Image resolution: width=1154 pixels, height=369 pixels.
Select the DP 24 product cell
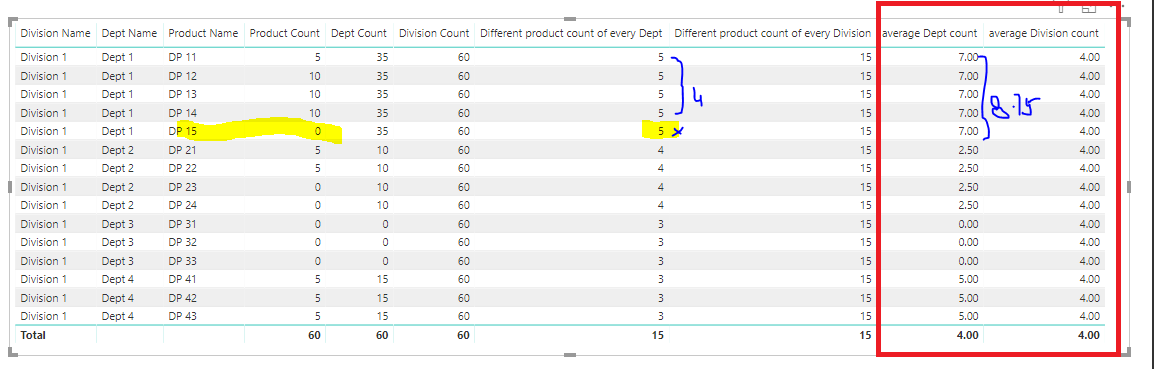coord(183,205)
